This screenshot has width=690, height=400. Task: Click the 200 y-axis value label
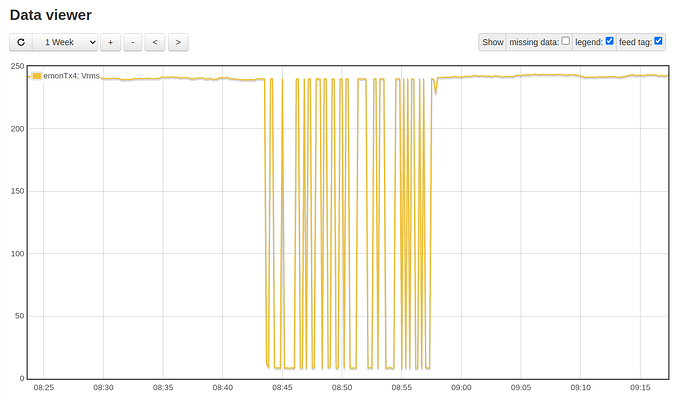pyautogui.click(x=18, y=129)
